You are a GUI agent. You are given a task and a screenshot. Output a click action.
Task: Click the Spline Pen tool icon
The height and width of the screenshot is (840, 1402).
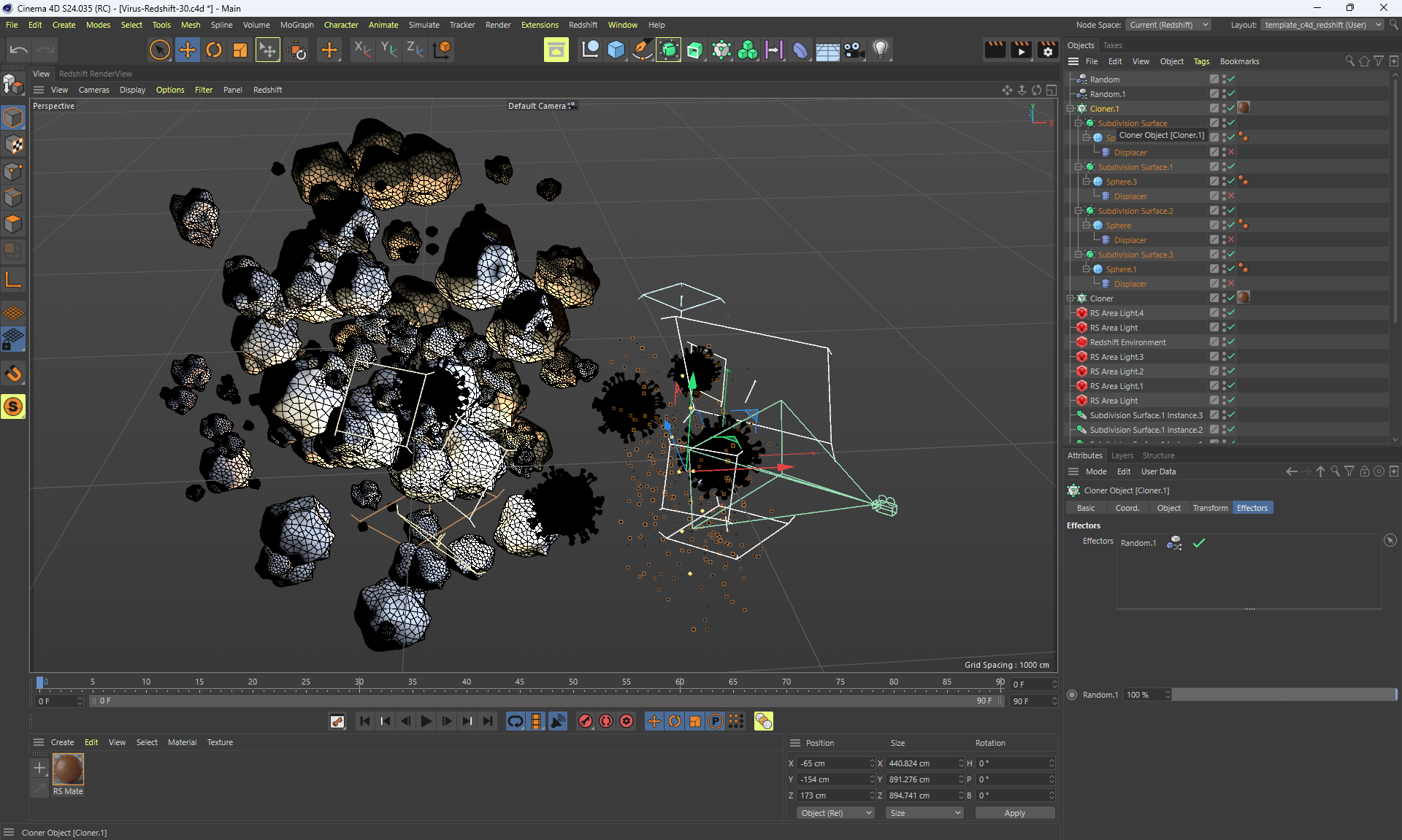(642, 50)
